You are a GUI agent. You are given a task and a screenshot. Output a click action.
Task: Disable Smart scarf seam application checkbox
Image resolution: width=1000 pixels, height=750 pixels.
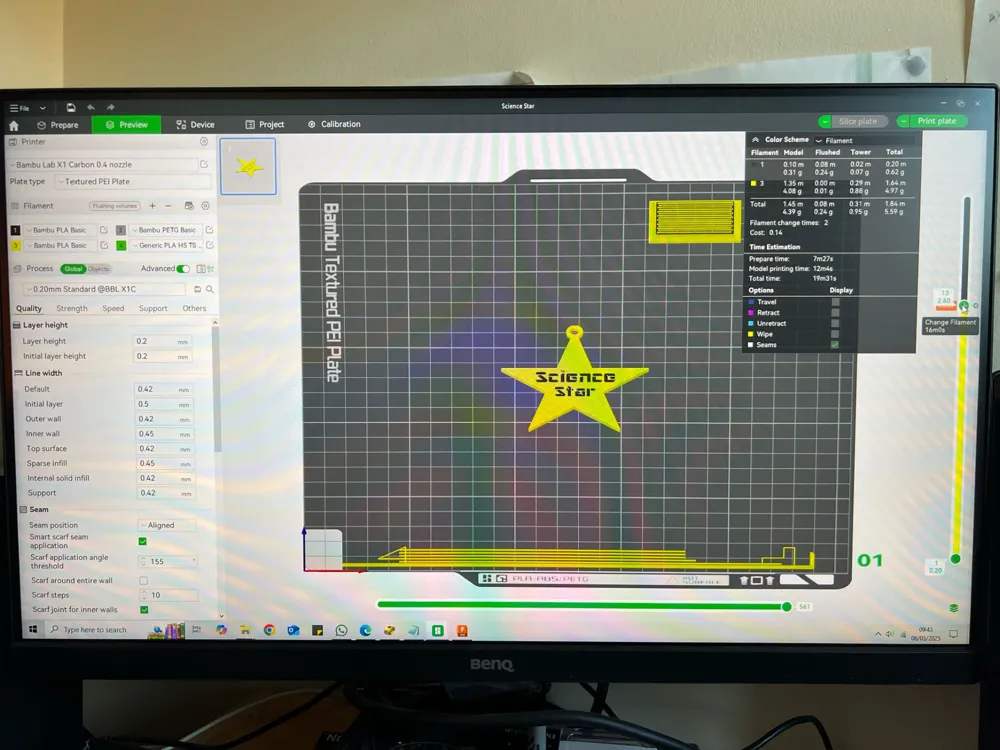coord(143,541)
